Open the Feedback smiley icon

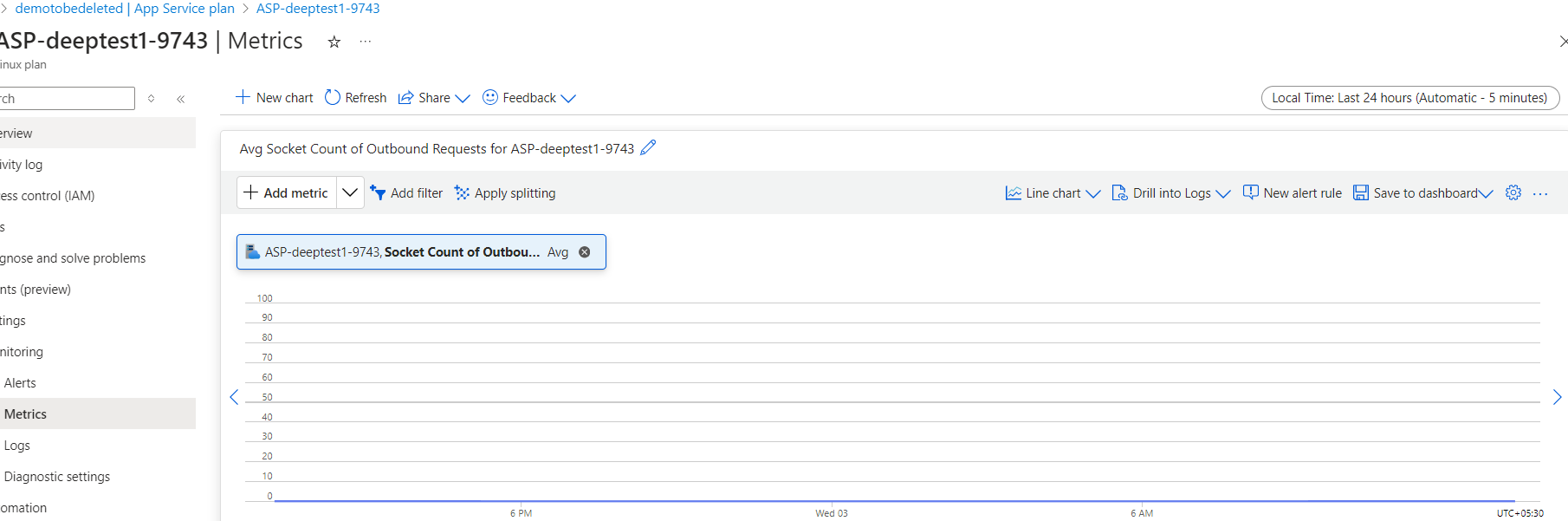pos(490,97)
